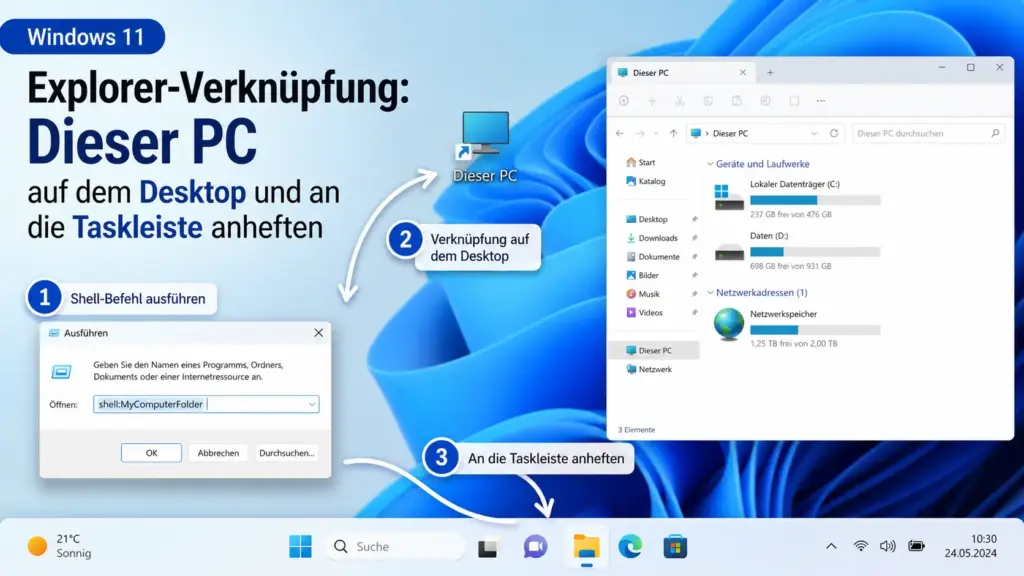The height and width of the screenshot is (576, 1024).
Task: Go forward with the Explorer forward arrow
Action: click(x=640, y=133)
